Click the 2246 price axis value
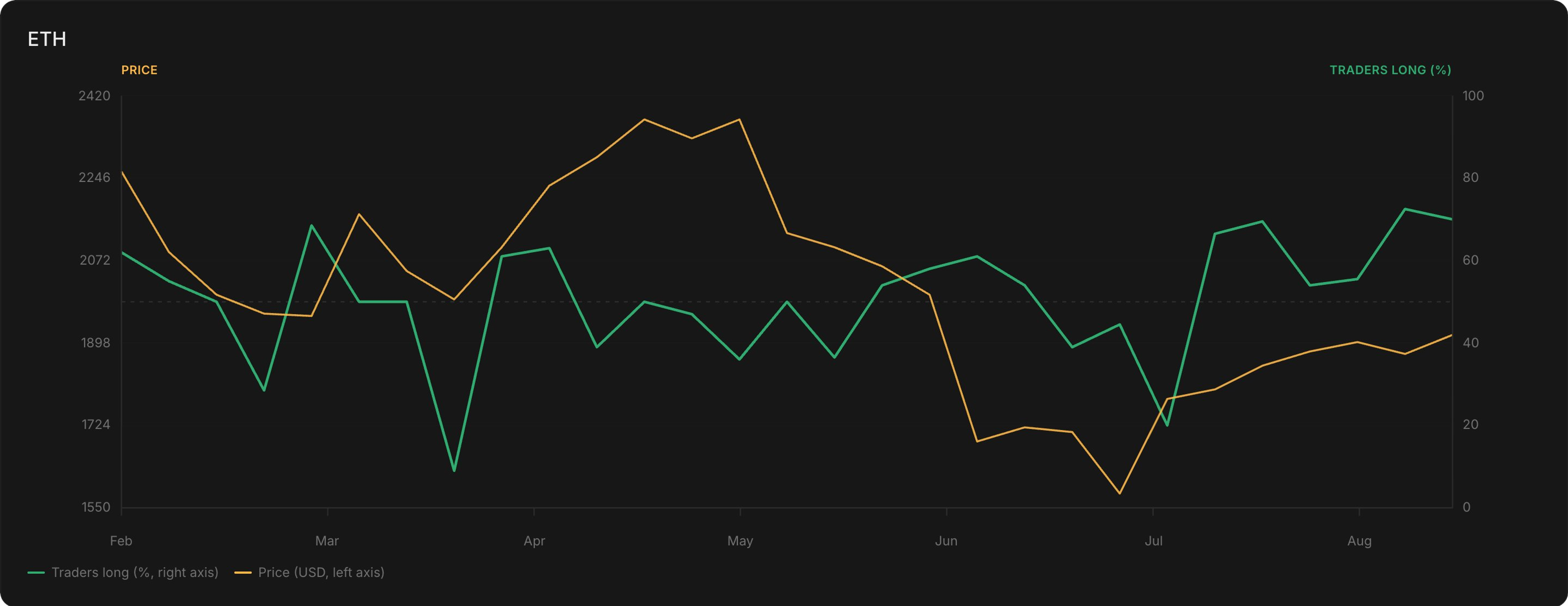This screenshot has height=606, width=1568. [94, 177]
